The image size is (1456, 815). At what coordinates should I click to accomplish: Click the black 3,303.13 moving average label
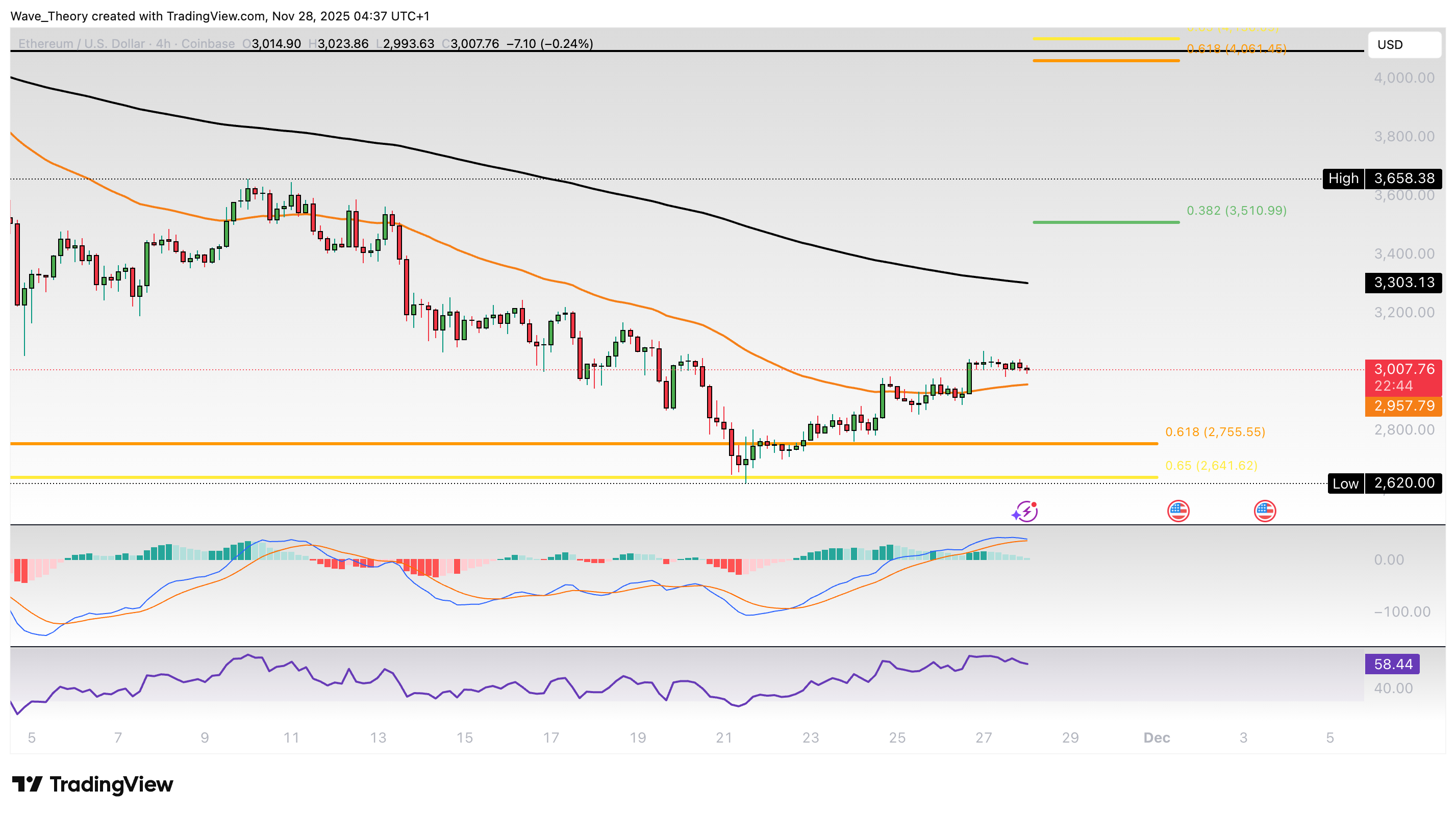coord(1403,282)
